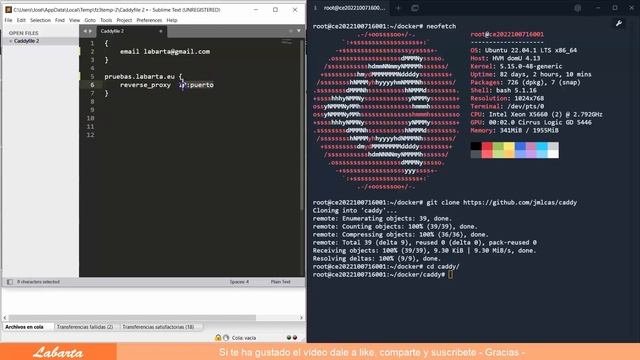Click the red activity indicator light
The width and height of the screenshot is (640, 360).
point(295,338)
